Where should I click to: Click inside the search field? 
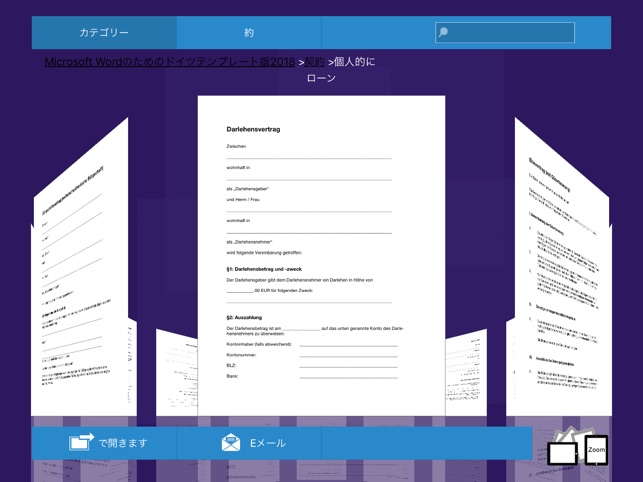505,32
